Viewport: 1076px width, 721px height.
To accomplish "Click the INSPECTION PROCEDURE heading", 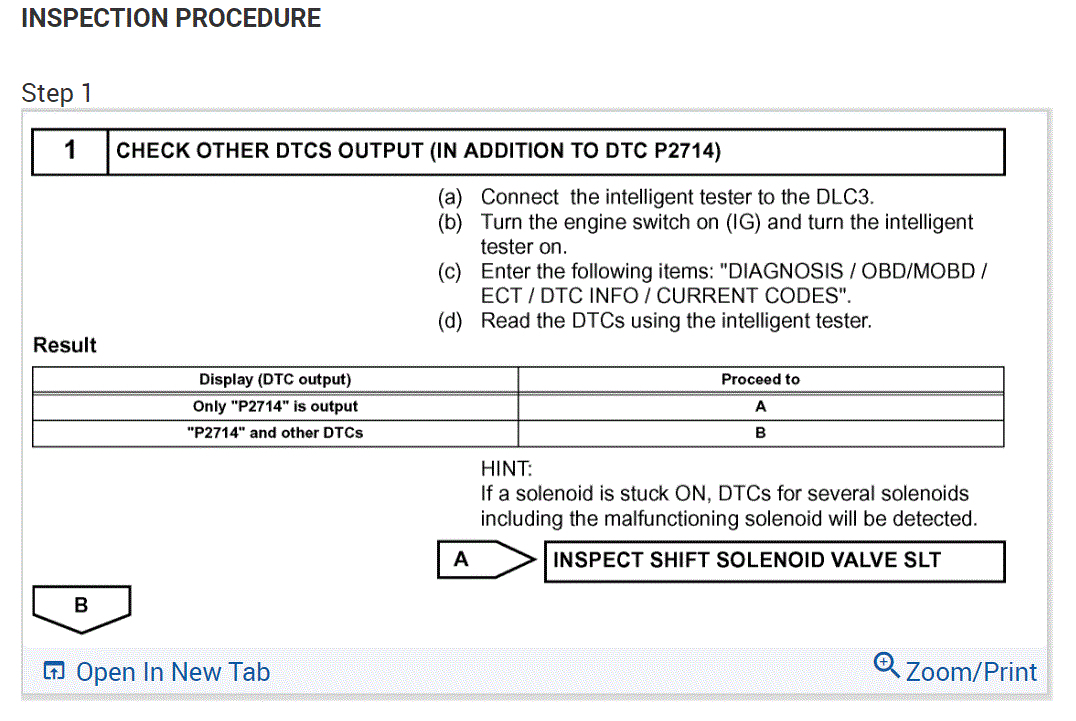I will (171, 18).
